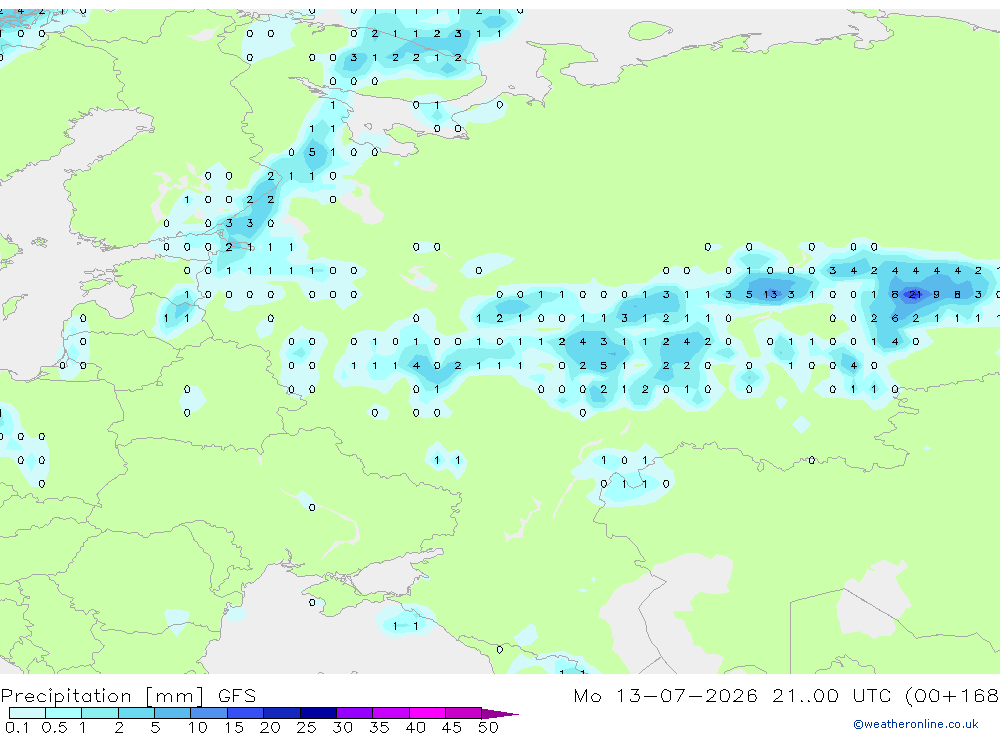
Task: Click the 5–10 mm legend color swatch
Action: coord(173,713)
